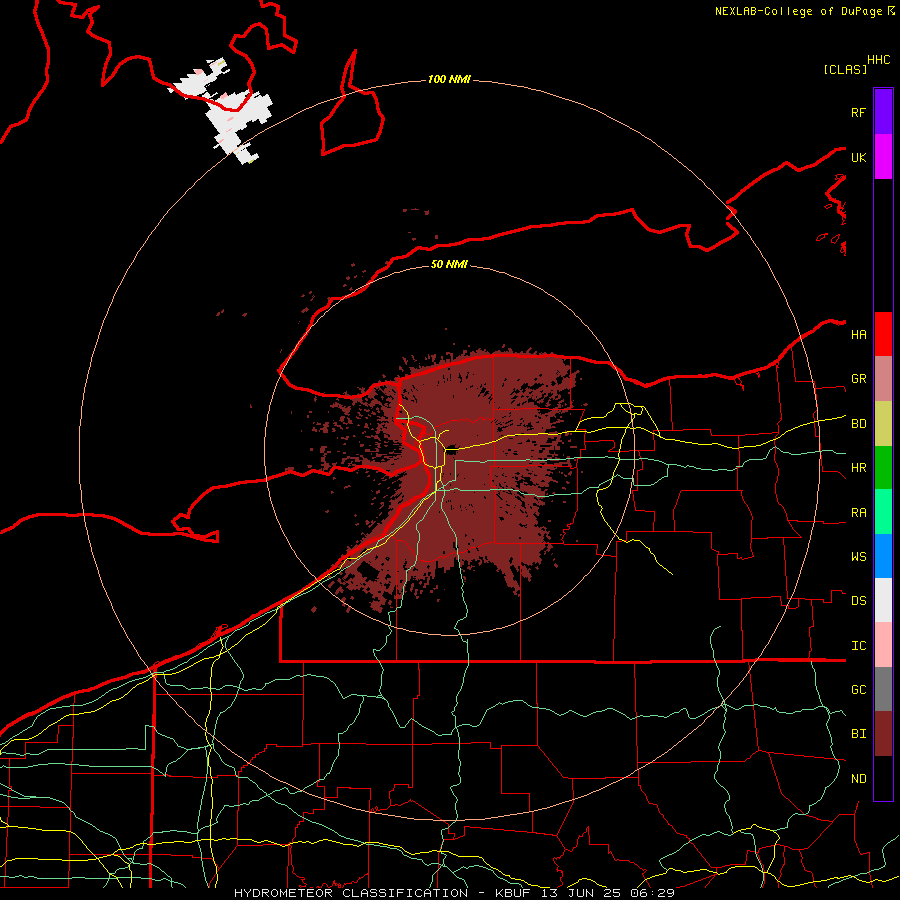Click the BI legend label
The image size is (900, 900).
(x=859, y=734)
